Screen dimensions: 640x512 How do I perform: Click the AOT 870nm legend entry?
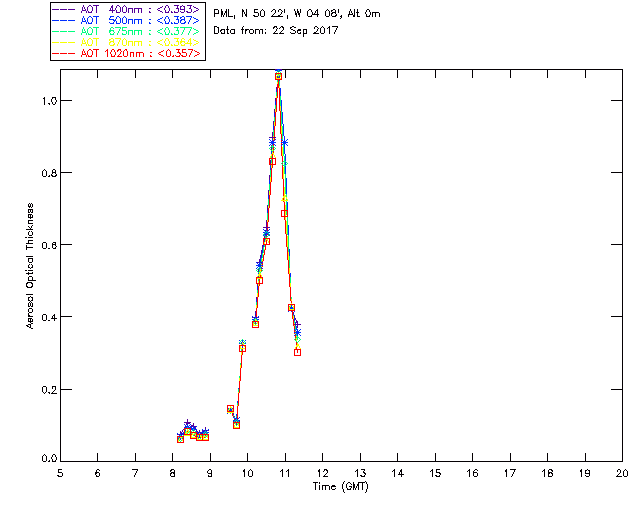point(127,42)
